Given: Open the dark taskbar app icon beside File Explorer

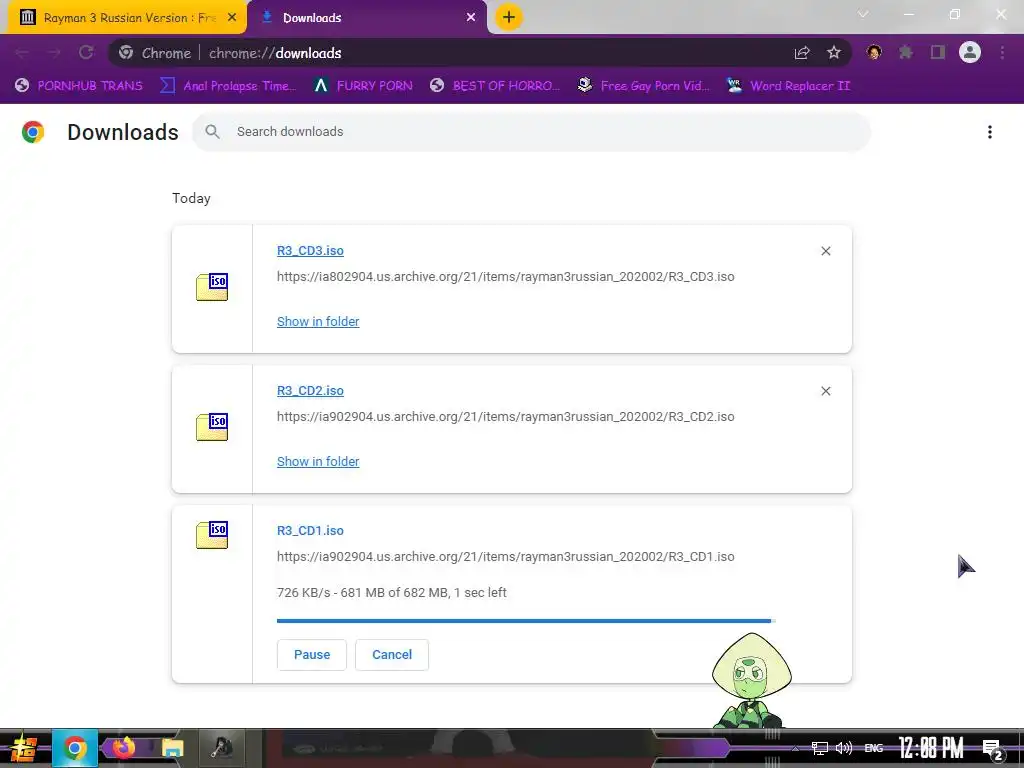Looking at the screenshot, I should click(221, 748).
